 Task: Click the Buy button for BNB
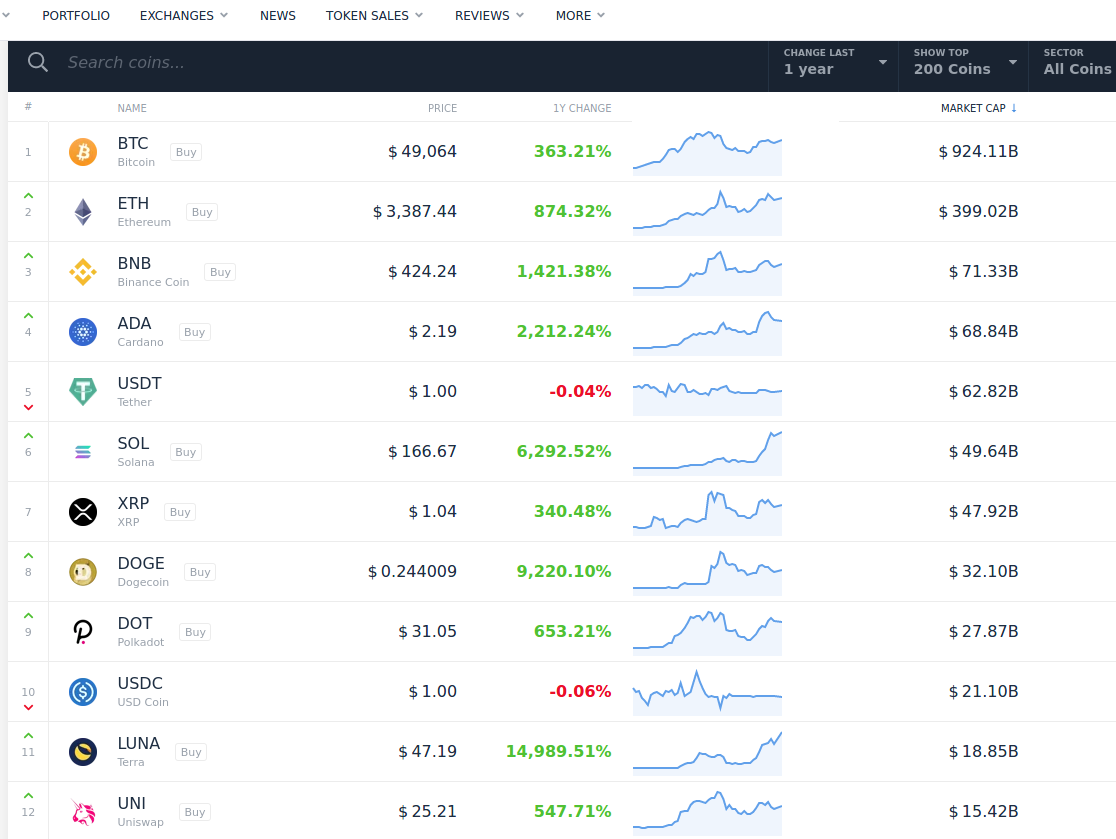(220, 272)
